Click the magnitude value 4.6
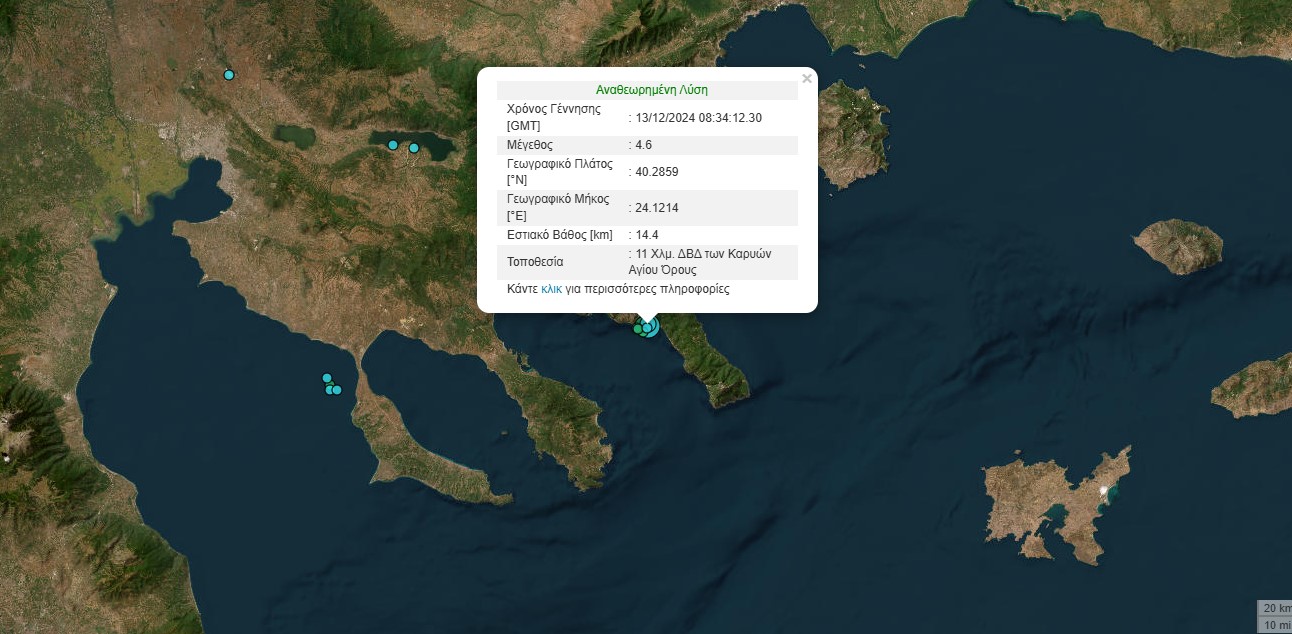 tap(643, 145)
